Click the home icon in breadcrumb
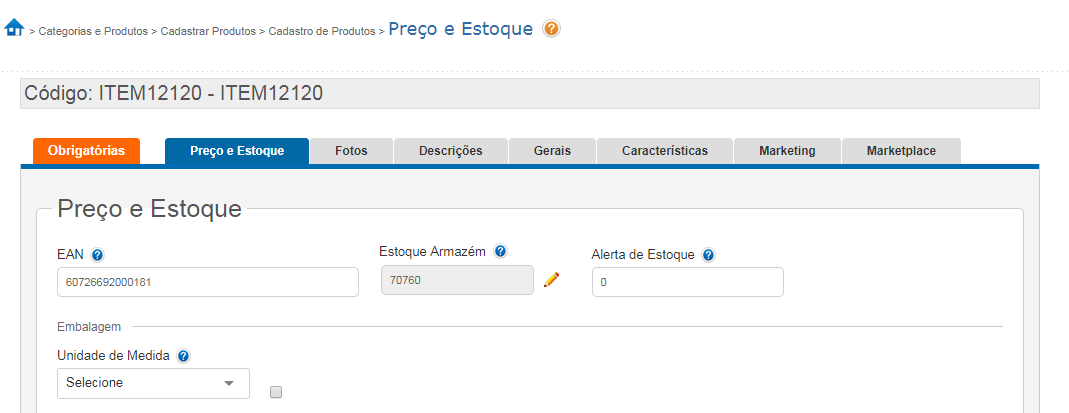The width and height of the screenshot is (1069, 413). (x=14, y=29)
